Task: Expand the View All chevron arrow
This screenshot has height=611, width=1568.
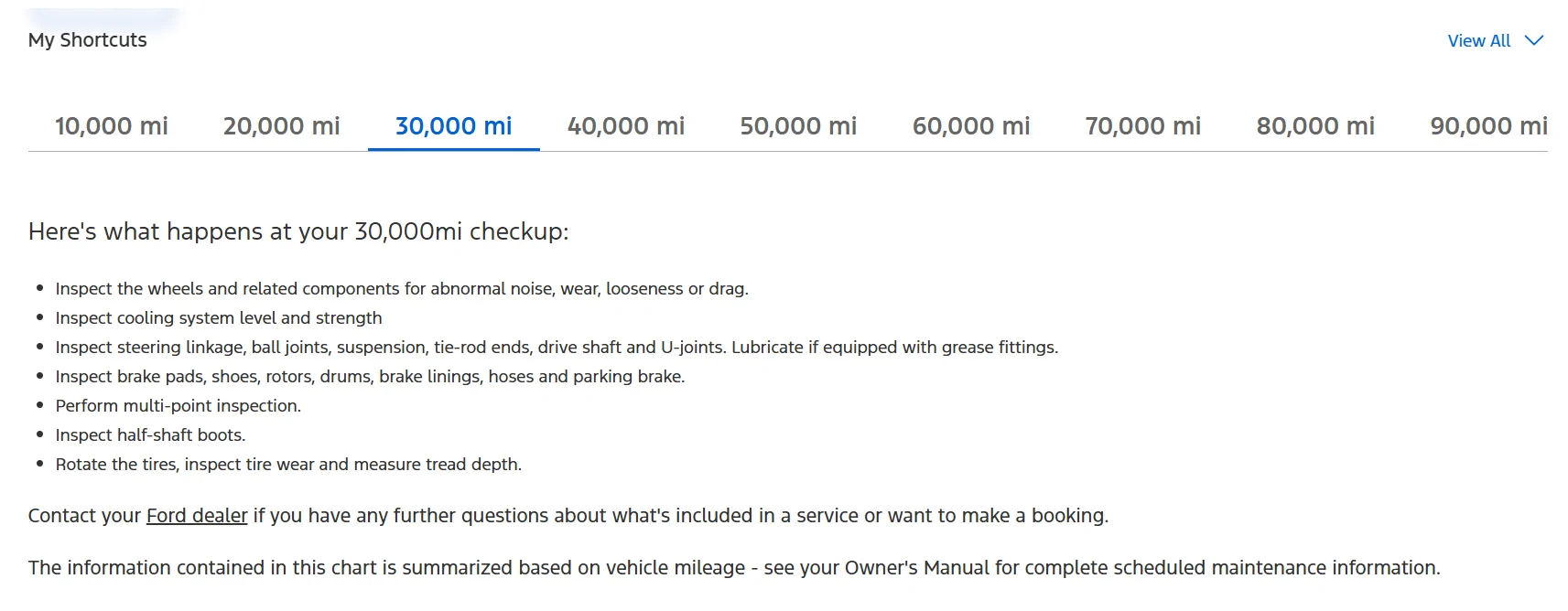Action: (x=1534, y=40)
